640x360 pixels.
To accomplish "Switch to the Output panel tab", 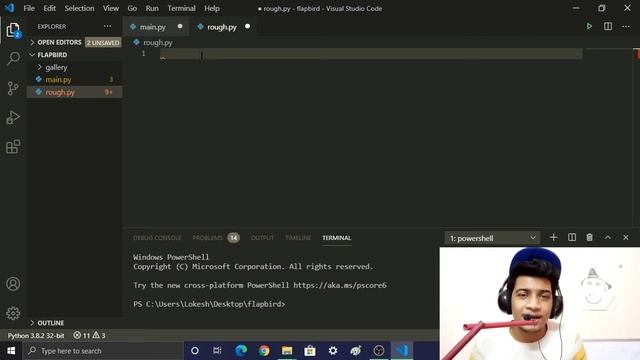I will [x=262, y=238].
